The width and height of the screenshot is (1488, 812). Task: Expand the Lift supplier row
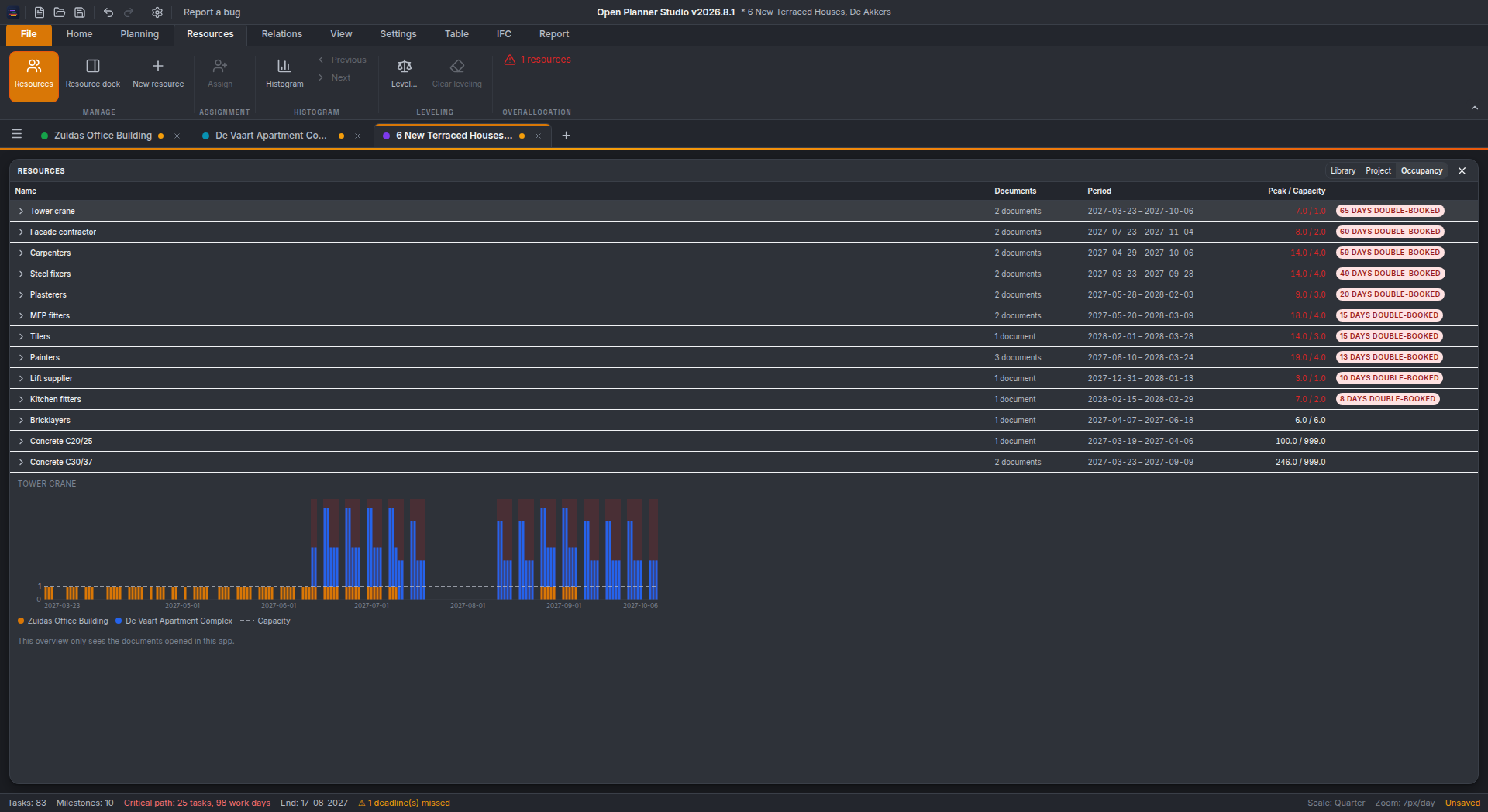pyautogui.click(x=22, y=378)
